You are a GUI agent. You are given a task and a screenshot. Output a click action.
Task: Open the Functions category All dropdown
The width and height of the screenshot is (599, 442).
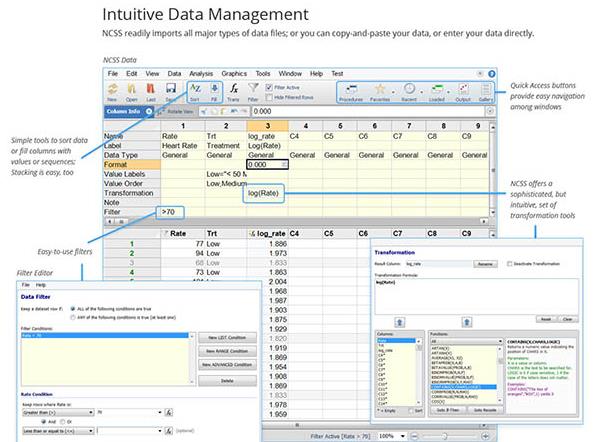click(466, 341)
